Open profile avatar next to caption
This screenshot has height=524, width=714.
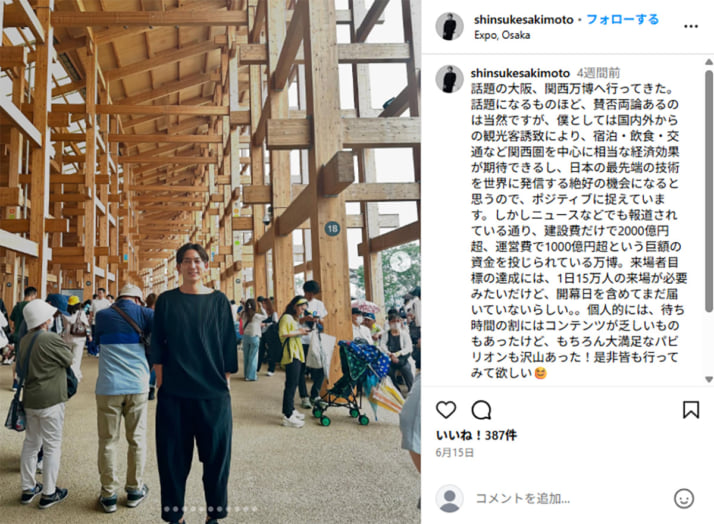pyautogui.click(x=449, y=79)
